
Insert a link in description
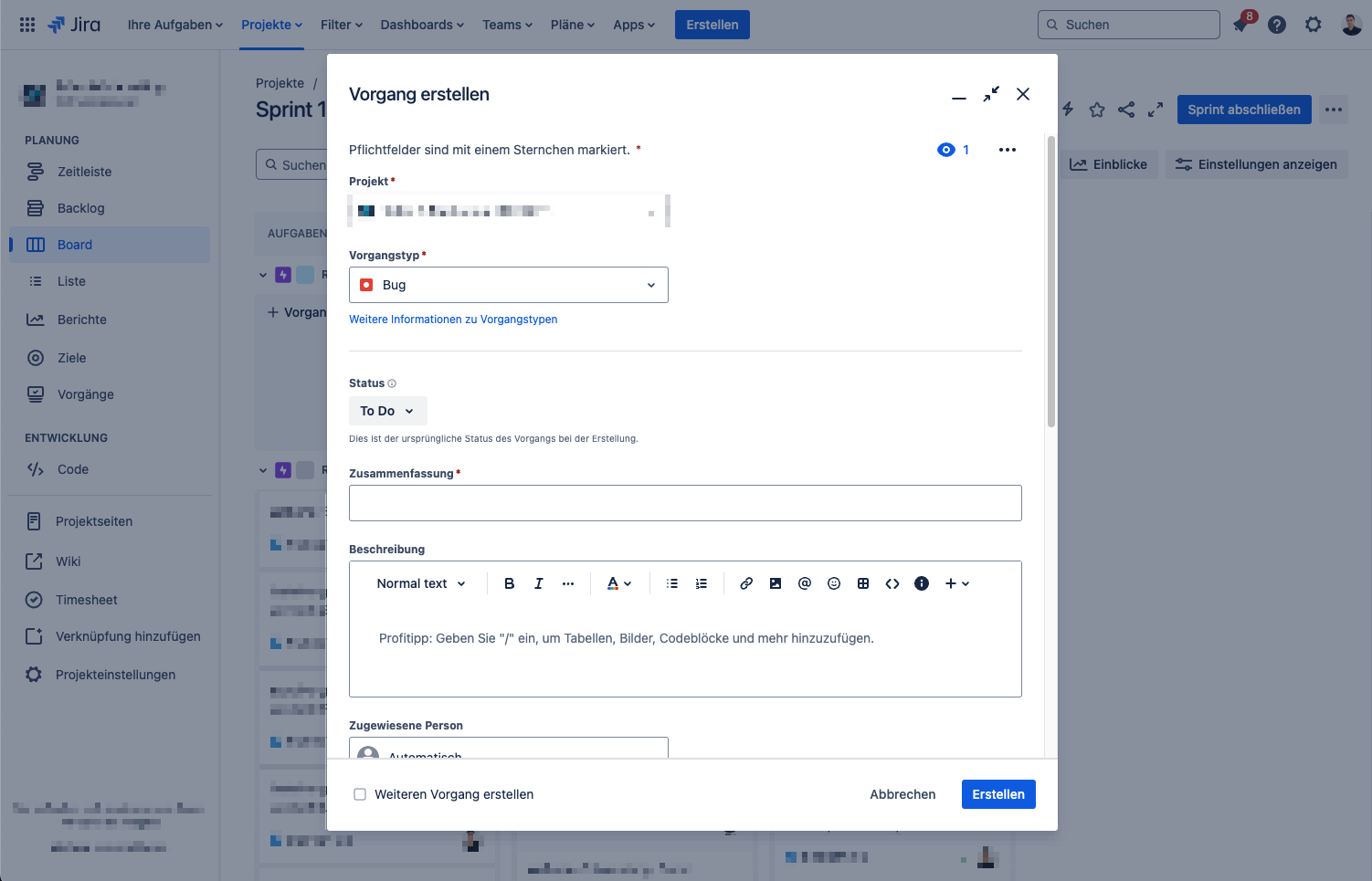tap(746, 583)
